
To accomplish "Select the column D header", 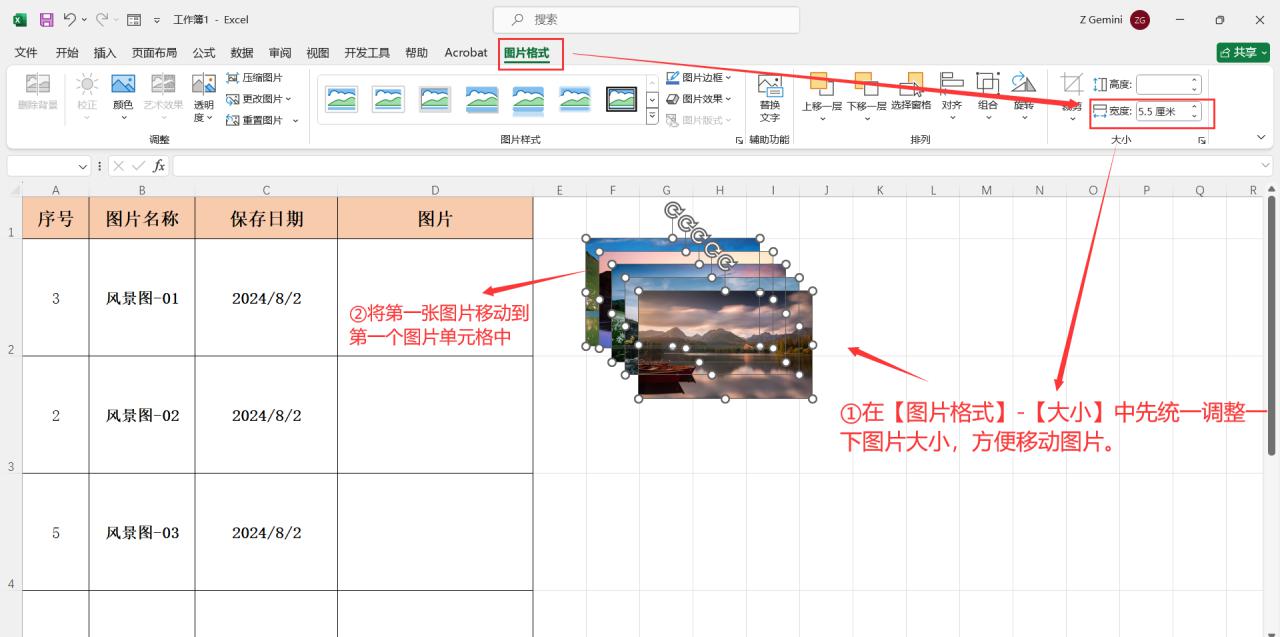I will tap(435, 190).
